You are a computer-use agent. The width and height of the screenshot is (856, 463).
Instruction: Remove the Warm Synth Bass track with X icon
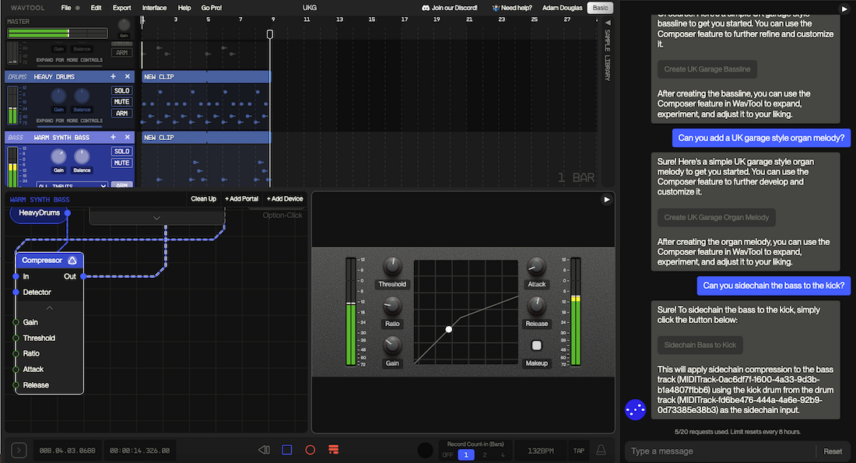tap(127, 137)
